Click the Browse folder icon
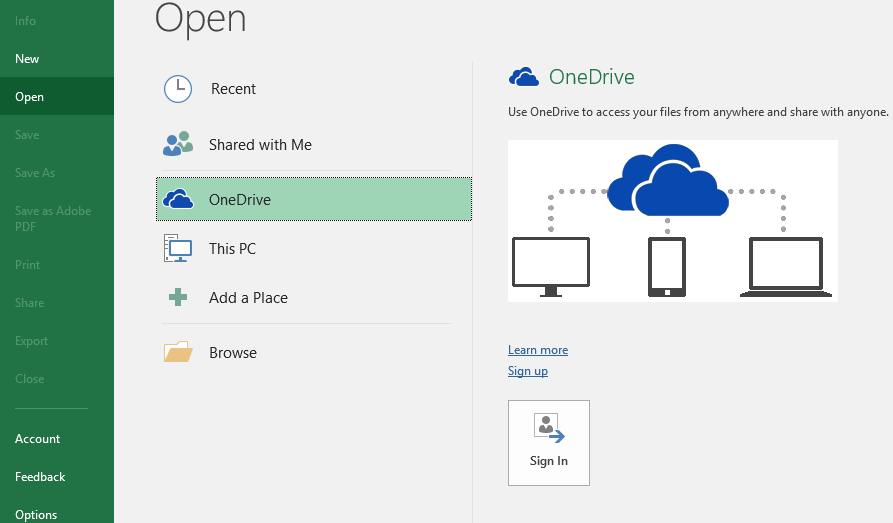 click(177, 352)
